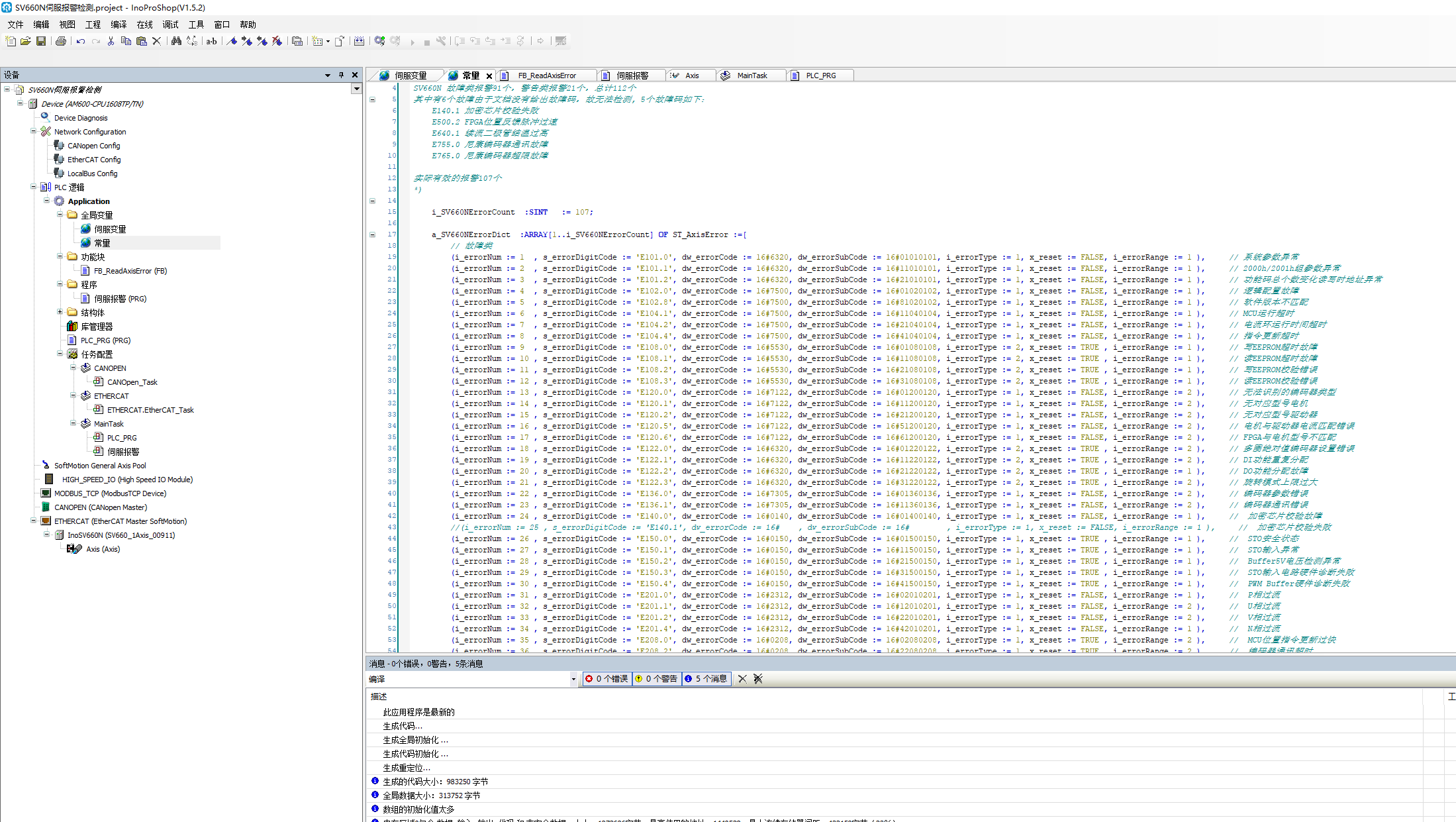Click the build/compile icon in toolbar
The height and width of the screenshot is (822, 1456).
(359, 41)
